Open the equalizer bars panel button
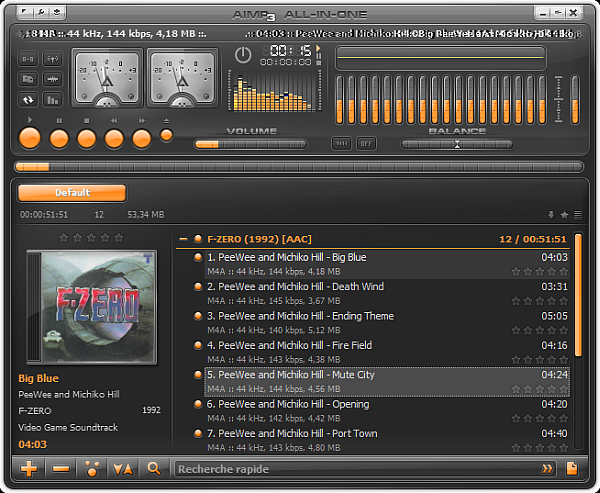600x493 pixels. (52, 100)
